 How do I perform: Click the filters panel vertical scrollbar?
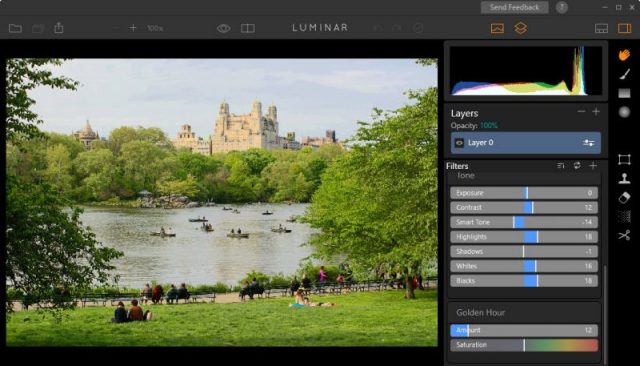(605, 314)
